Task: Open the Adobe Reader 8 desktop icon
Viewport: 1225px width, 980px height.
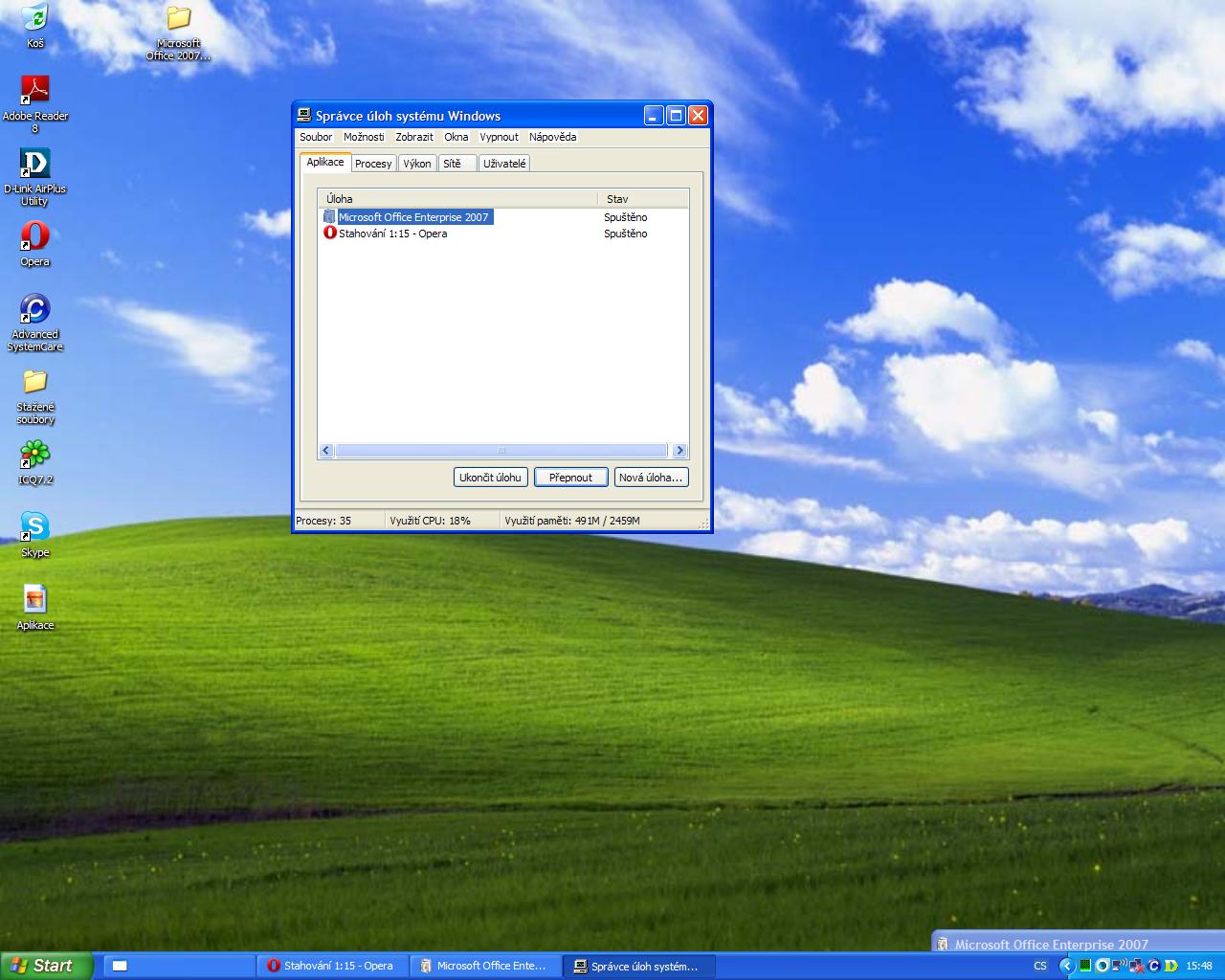Action: click(34, 90)
